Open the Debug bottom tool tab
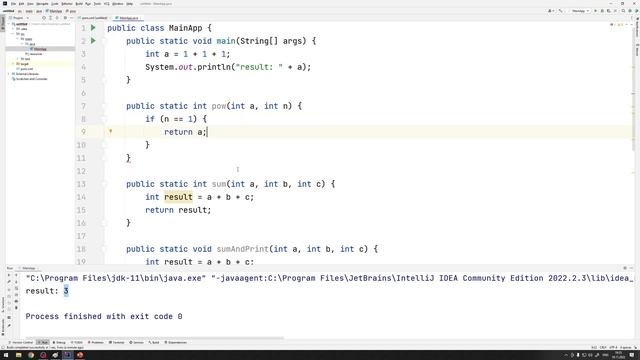 coord(59,342)
